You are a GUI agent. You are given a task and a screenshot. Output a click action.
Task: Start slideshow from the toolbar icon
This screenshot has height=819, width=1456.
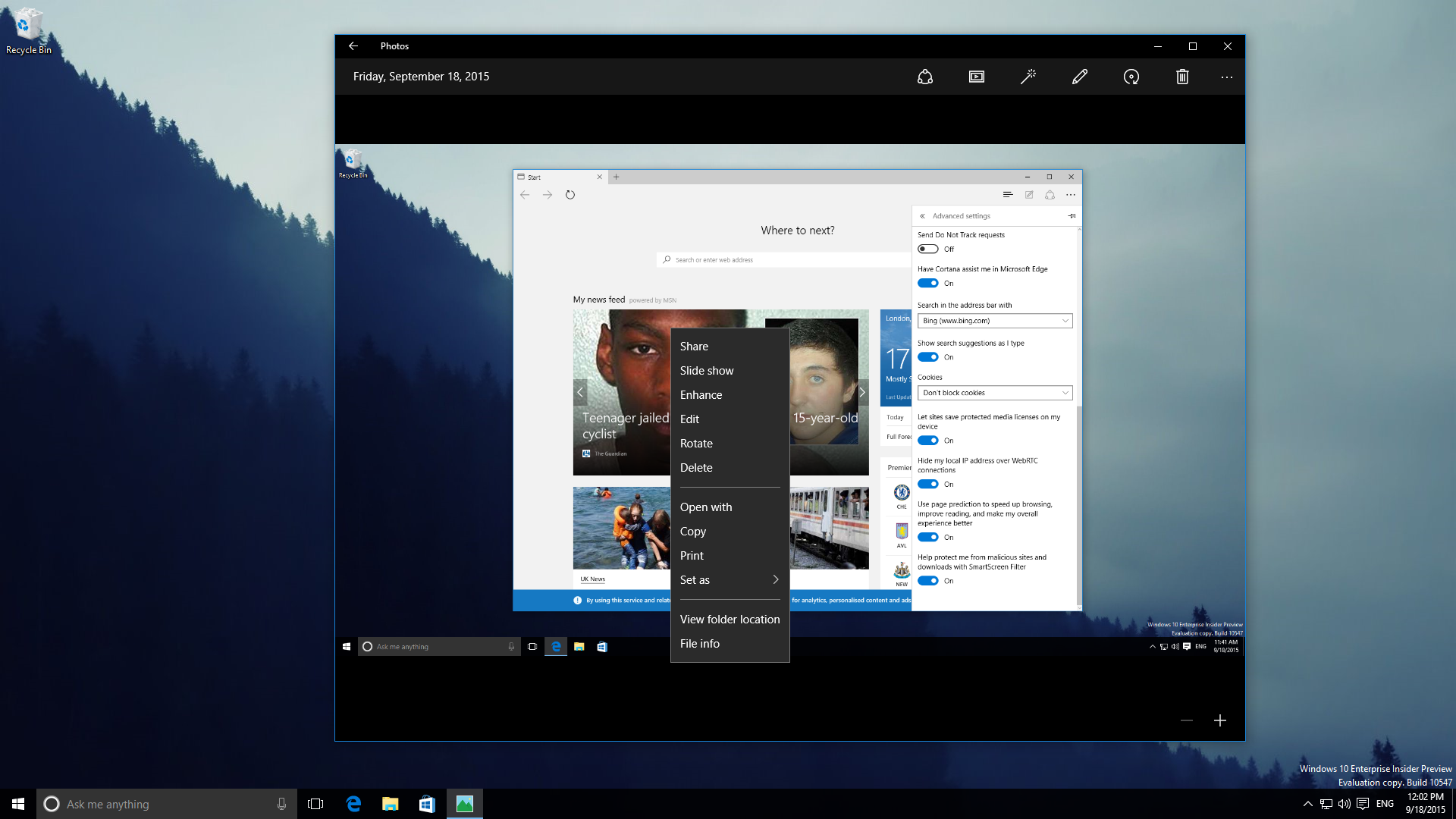coord(977,77)
